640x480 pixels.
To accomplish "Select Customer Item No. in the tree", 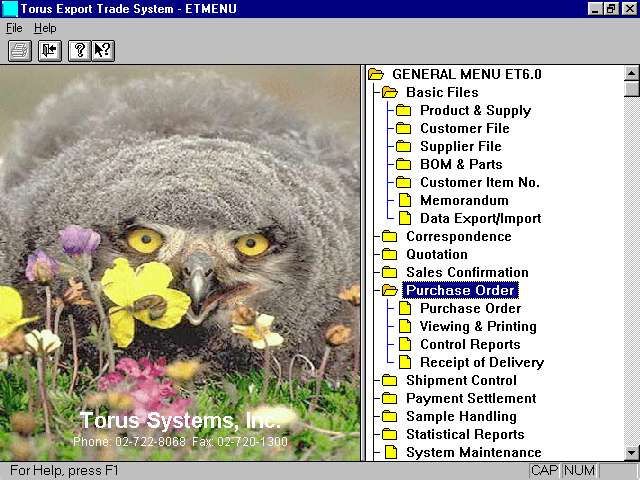I will [480, 182].
